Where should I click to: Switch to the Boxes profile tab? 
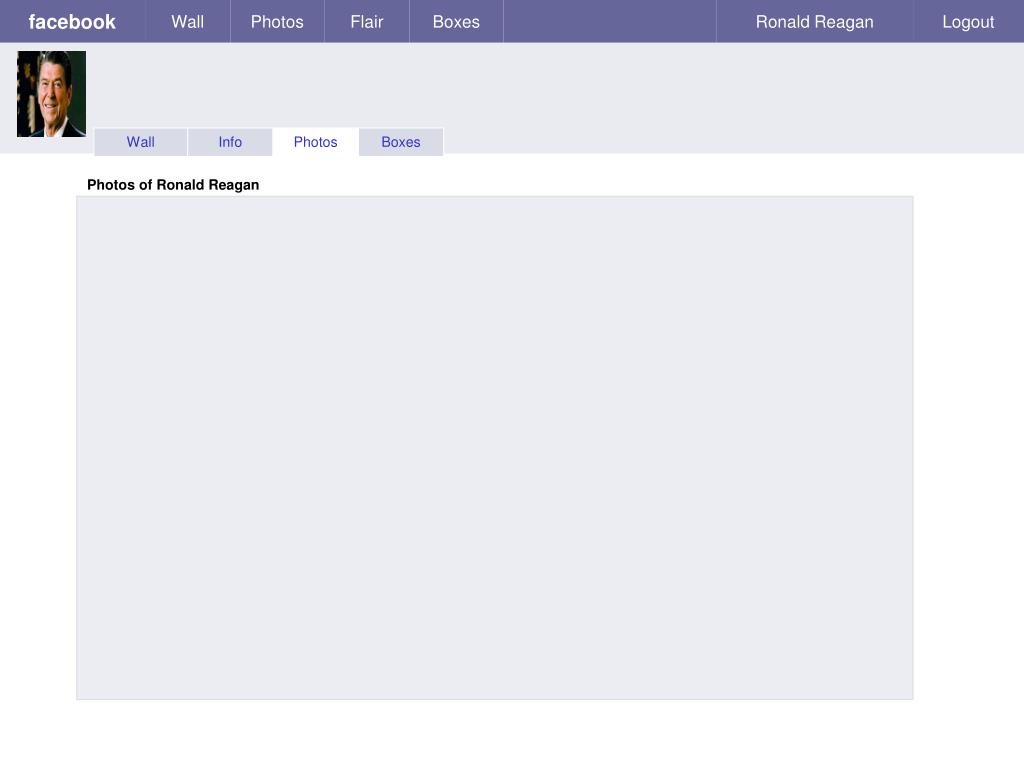(401, 142)
